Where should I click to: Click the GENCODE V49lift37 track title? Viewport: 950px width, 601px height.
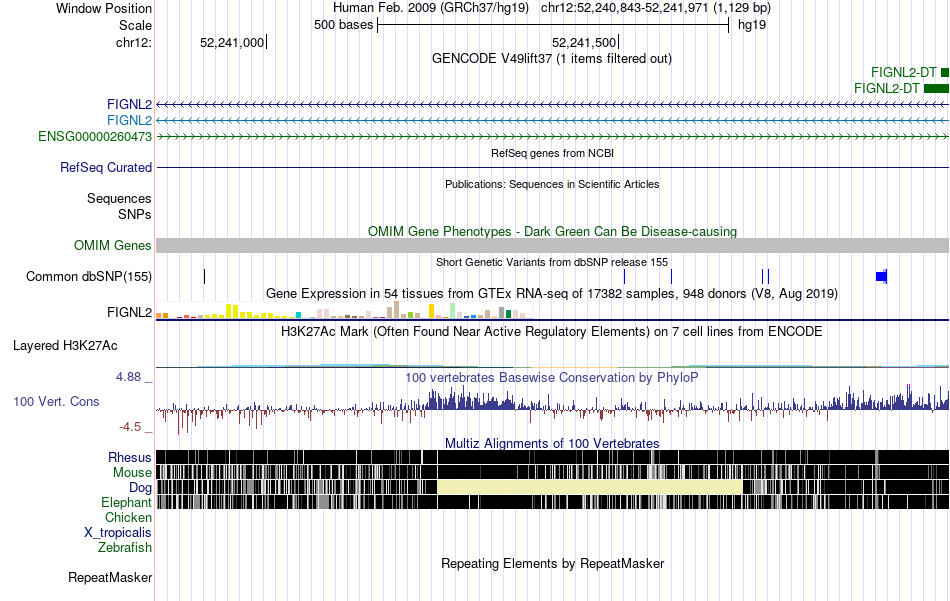(551, 59)
